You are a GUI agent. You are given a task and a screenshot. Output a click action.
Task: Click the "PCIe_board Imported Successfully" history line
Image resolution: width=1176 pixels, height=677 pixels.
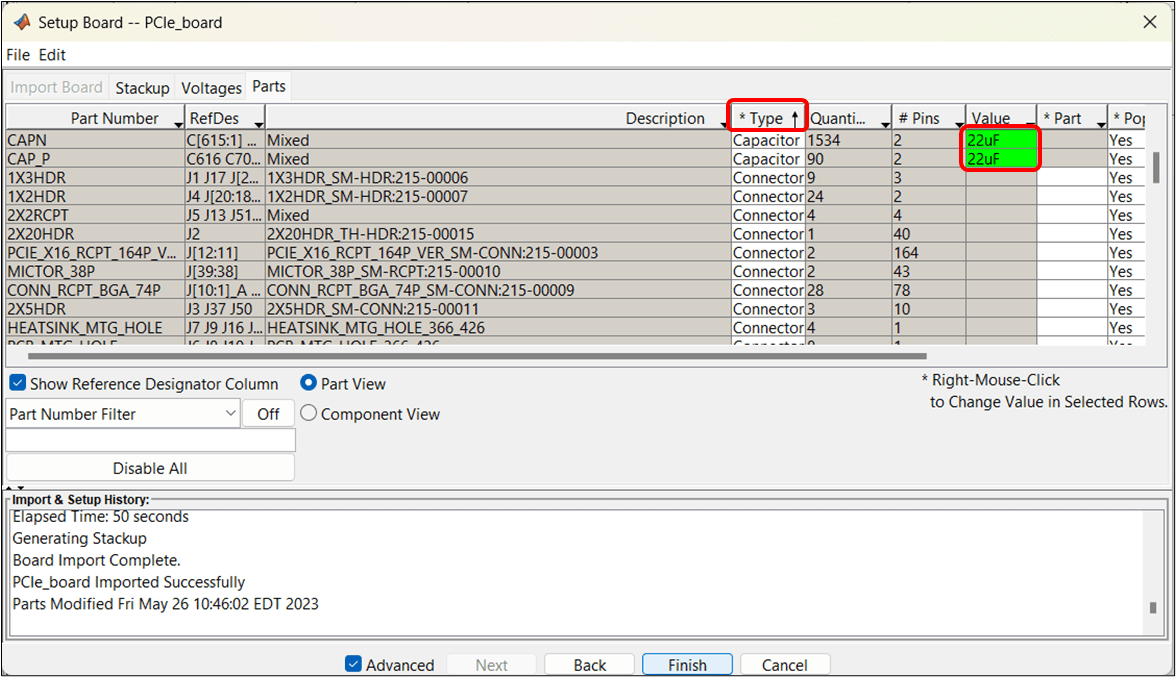(x=128, y=582)
